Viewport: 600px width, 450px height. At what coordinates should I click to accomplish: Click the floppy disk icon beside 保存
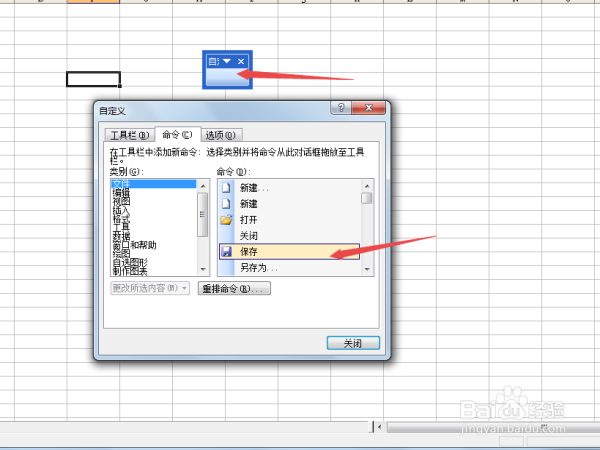pyautogui.click(x=227, y=251)
